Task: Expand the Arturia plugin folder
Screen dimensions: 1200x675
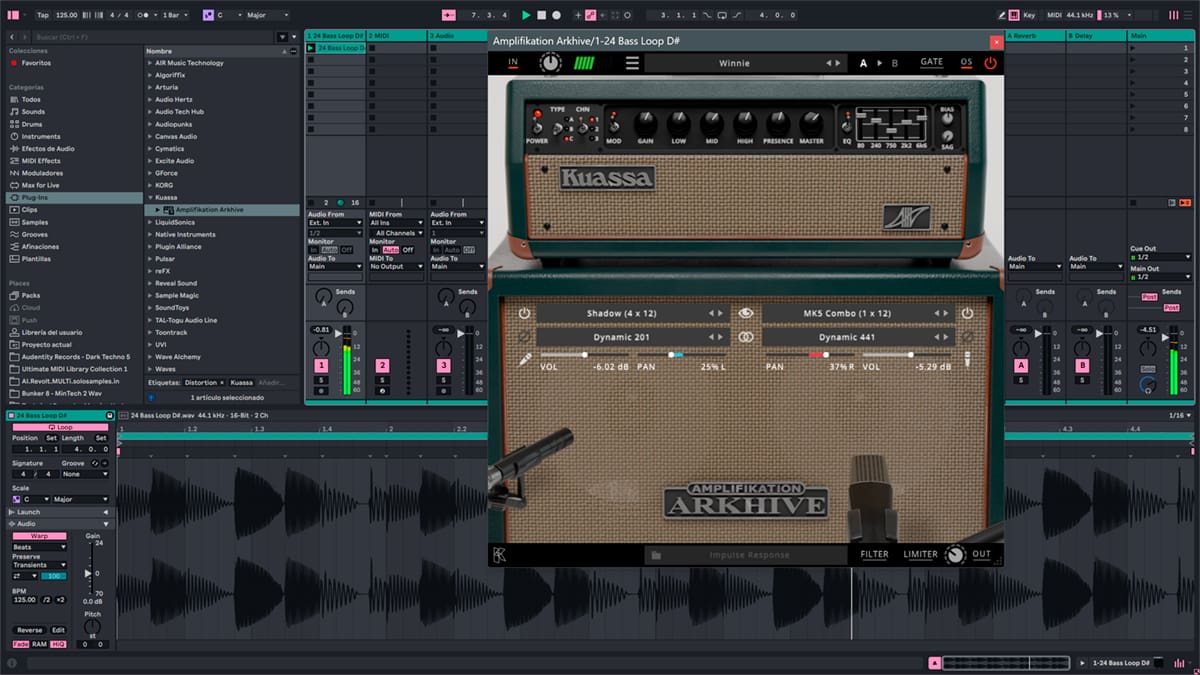Action: pyautogui.click(x=150, y=87)
